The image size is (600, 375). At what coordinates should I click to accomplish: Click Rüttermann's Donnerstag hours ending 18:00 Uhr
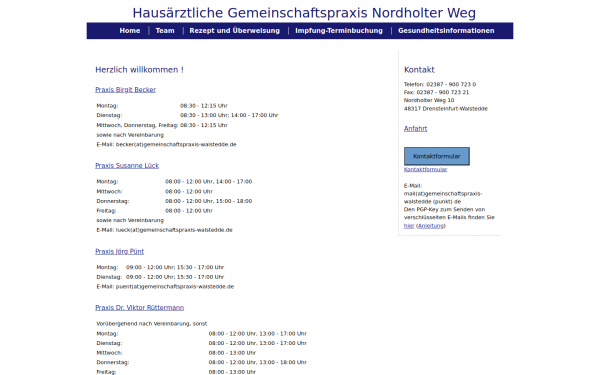coord(258,362)
